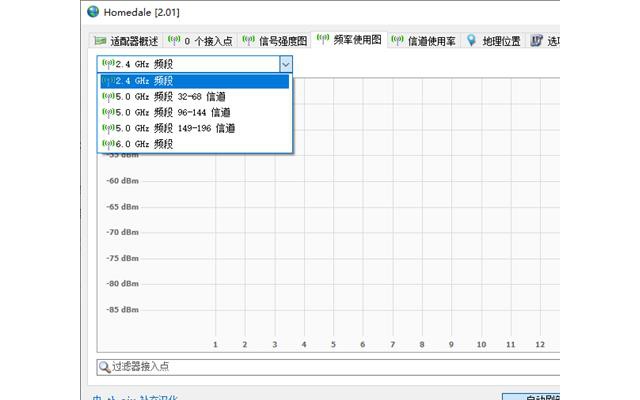Click the -60 dBm axis label
The height and width of the screenshot is (400, 640).
click(122, 181)
